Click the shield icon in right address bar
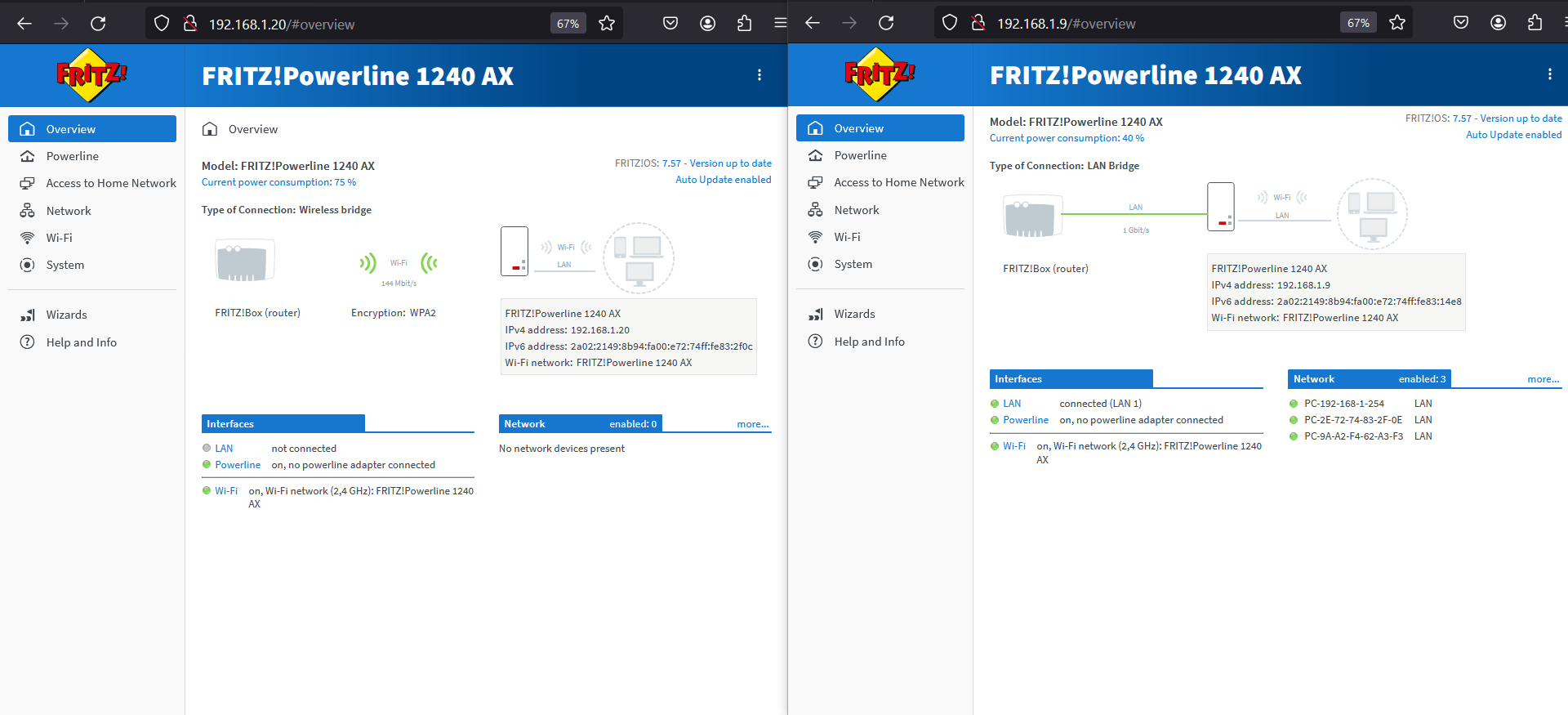 click(x=950, y=23)
